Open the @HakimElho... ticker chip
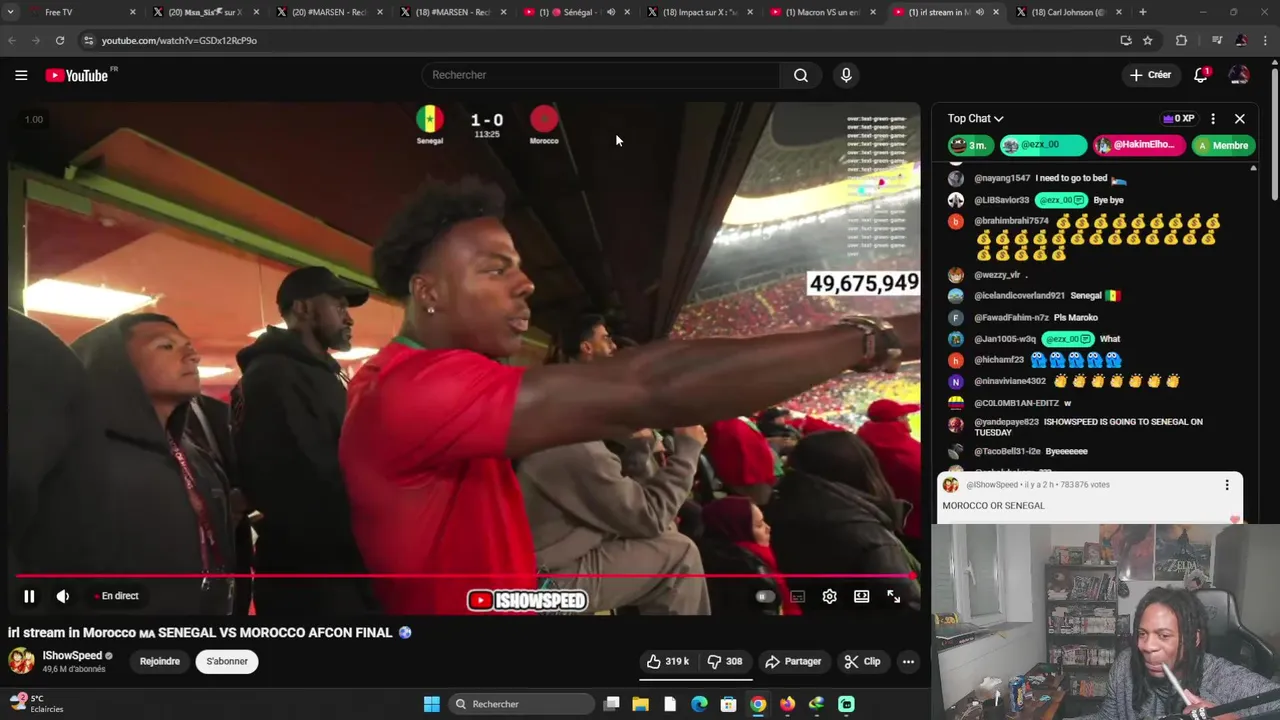Viewport: 1280px width, 720px height. pyautogui.click(x=1139, y=145)
